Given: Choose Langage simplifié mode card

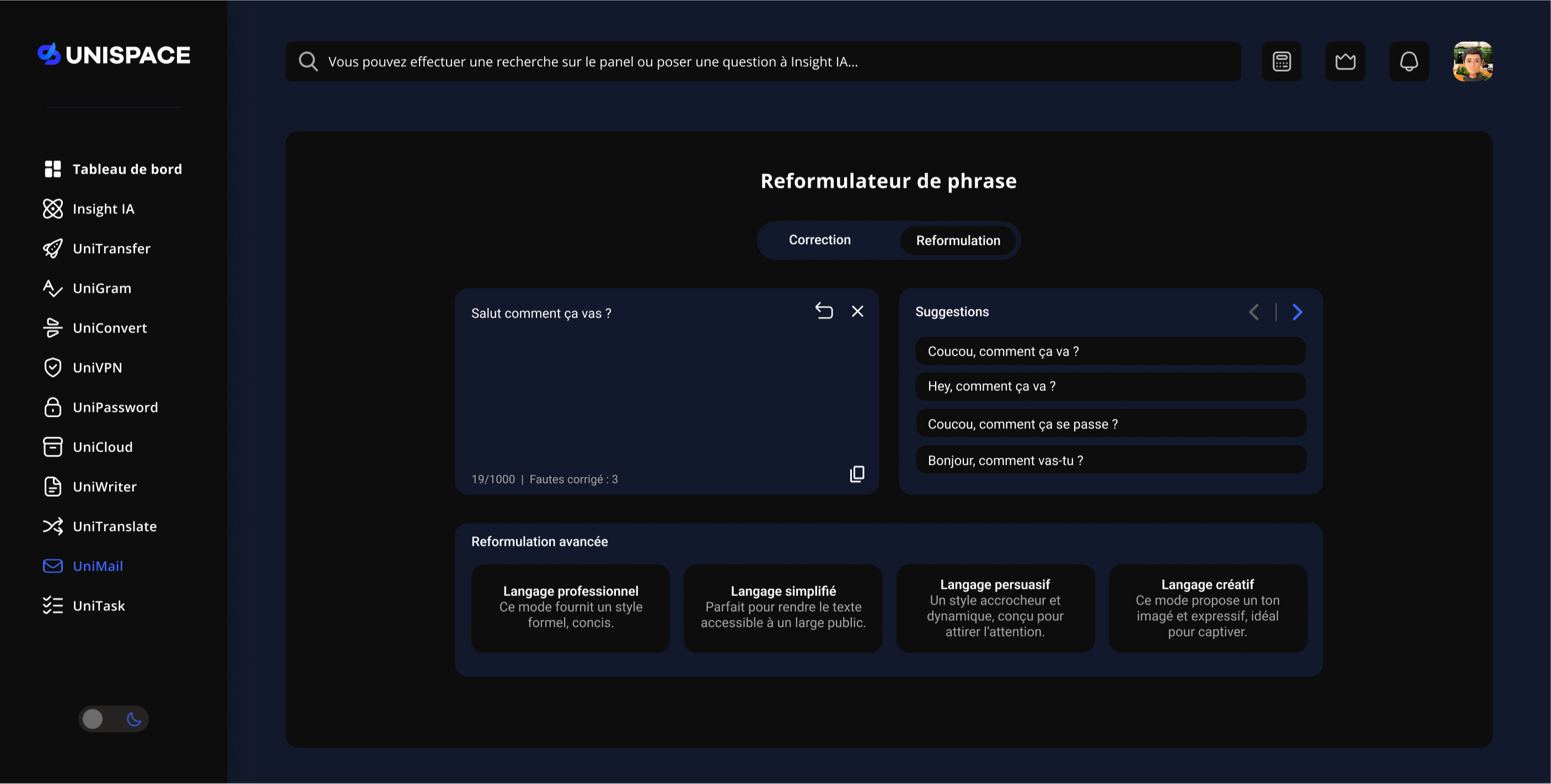Looking at the screenshot, I should 783,608.
